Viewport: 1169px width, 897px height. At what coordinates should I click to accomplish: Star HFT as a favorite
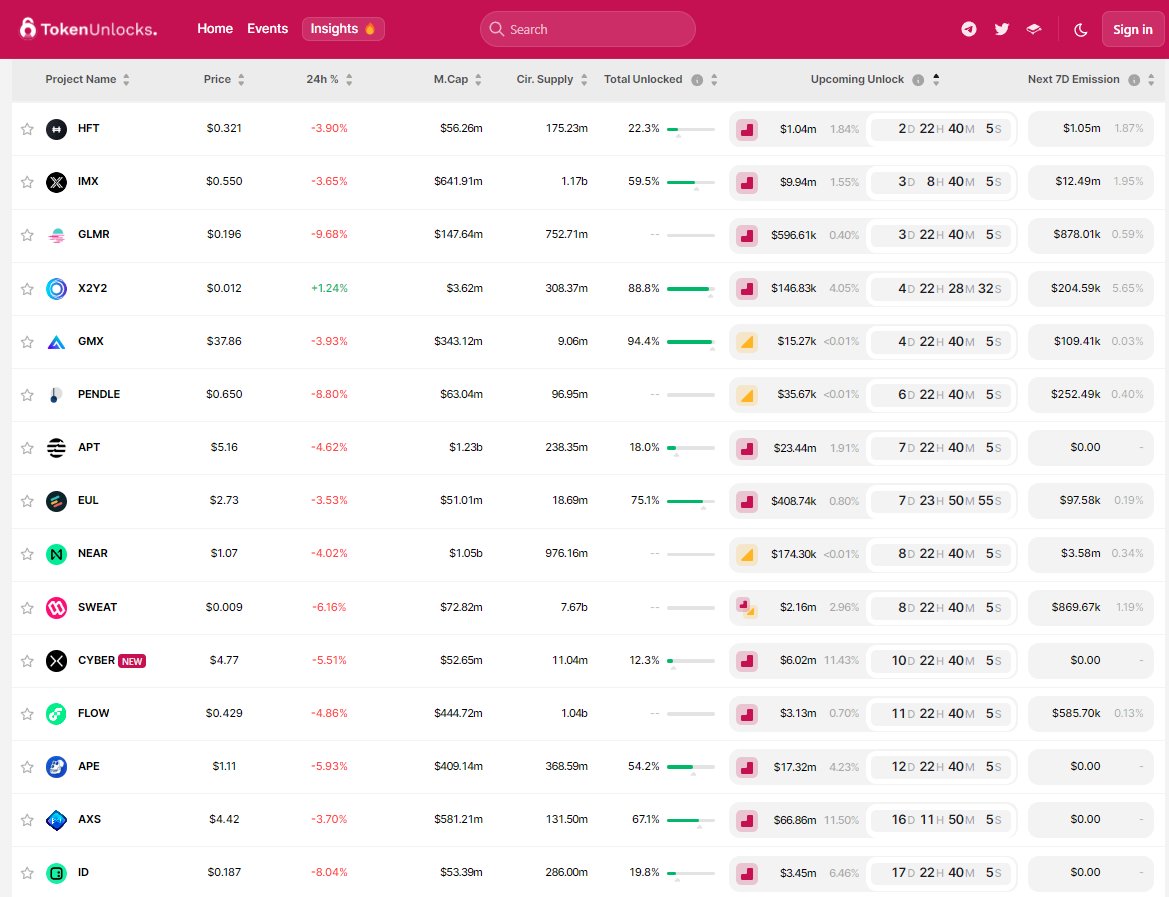(28, 129)
